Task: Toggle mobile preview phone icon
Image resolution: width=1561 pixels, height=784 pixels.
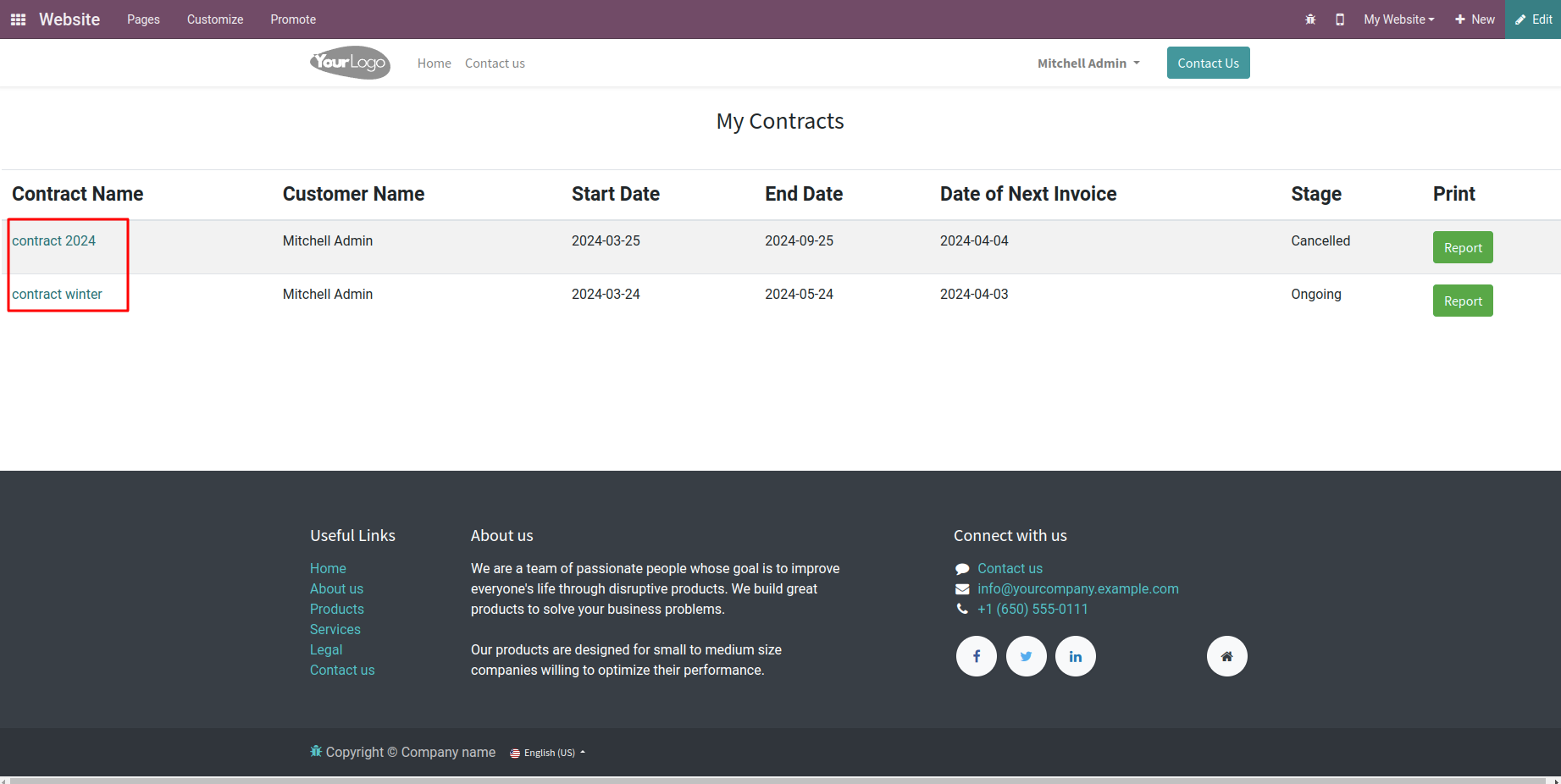Action: pyautogui.click(x=1340, y=19)
